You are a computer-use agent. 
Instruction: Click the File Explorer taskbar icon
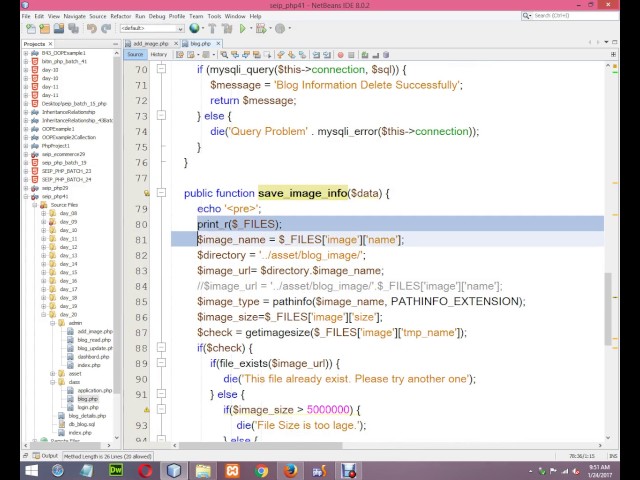pos(203,471)
